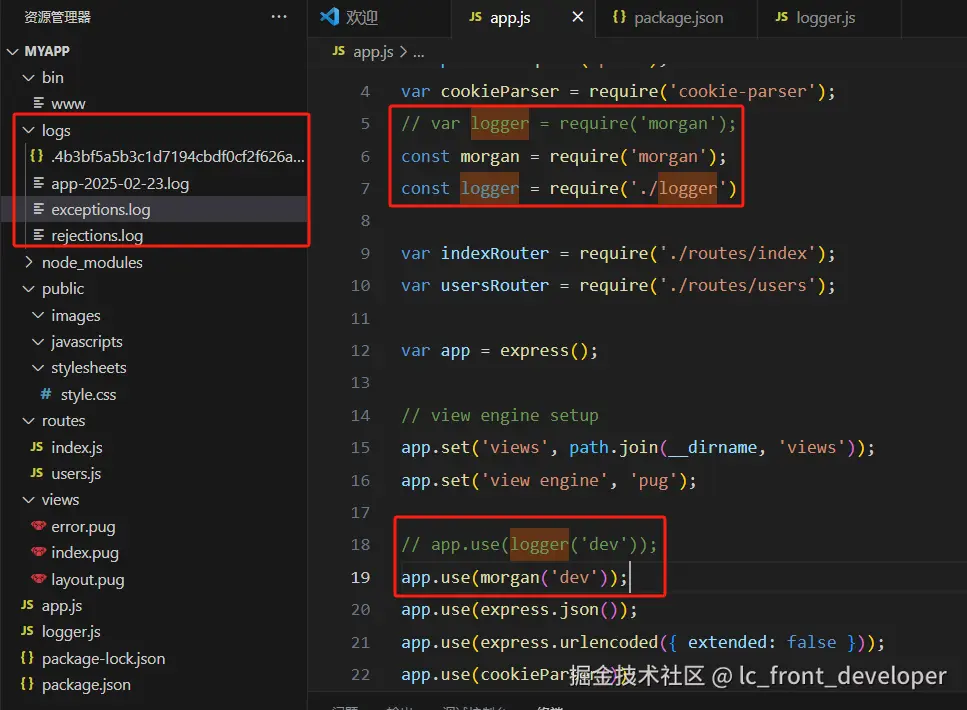
Task: Click line number 19 in the gutter
Action: (360, 577)
